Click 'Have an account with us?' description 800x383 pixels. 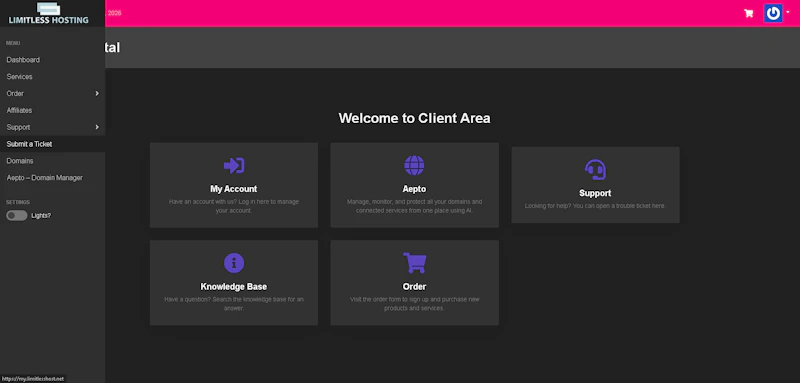(x=234, y=206)
